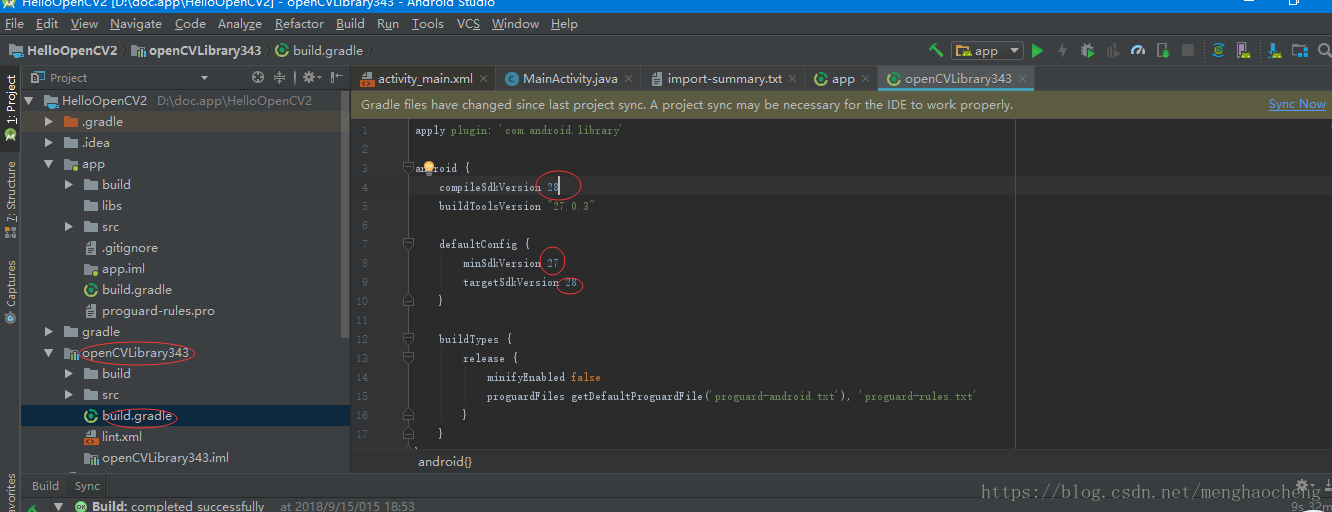Click the android{} breadcrumb below editor
1332x512 pixels.
tap(444, 461)
